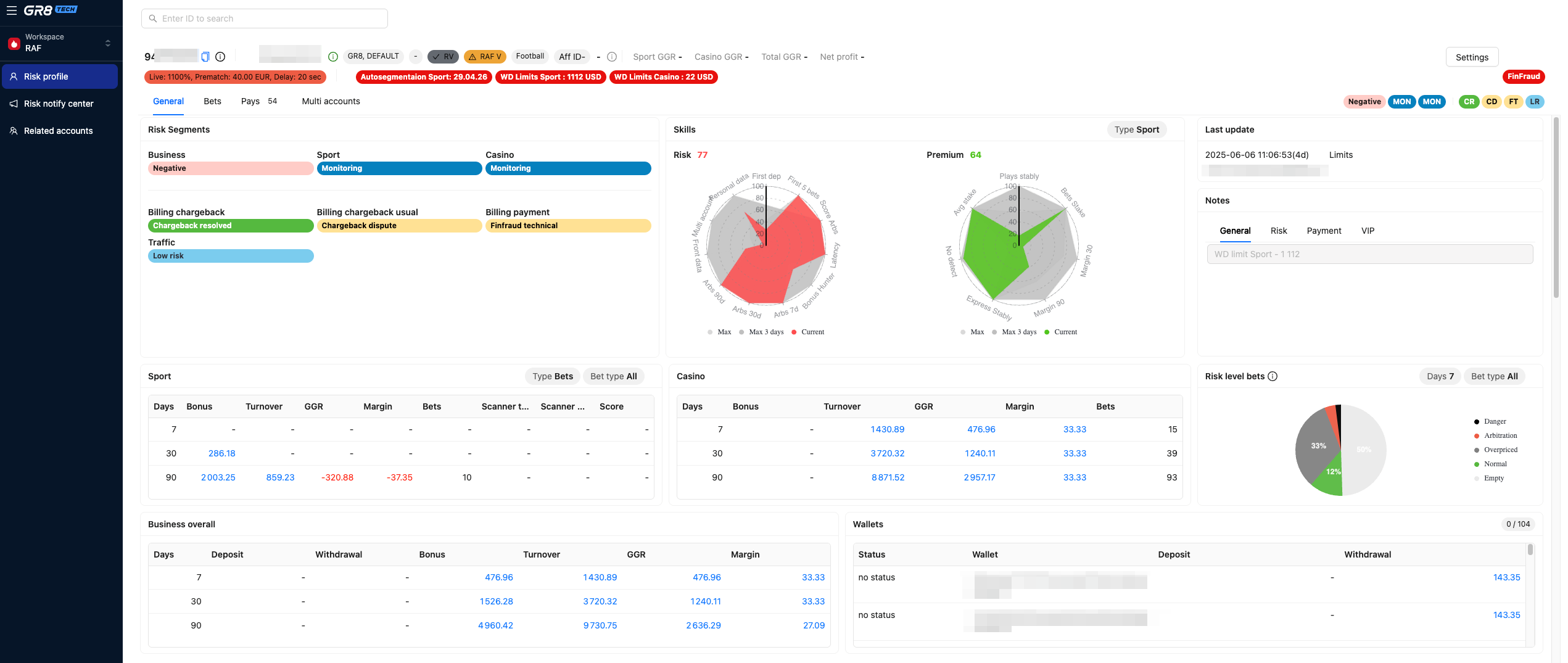Viewport: 1568px width, 663px height.
Task: Click the Settings button
Action: (x=1472, y=57)
